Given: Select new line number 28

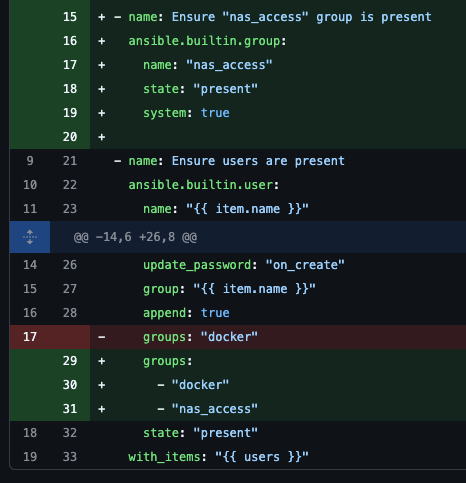Looking at the screenshot, I should (x=70, y=313).
